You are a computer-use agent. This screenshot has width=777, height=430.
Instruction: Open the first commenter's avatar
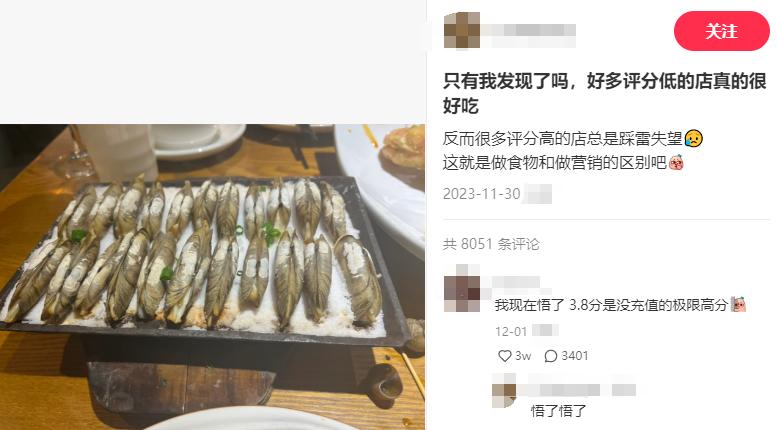(x=461, y=288)
